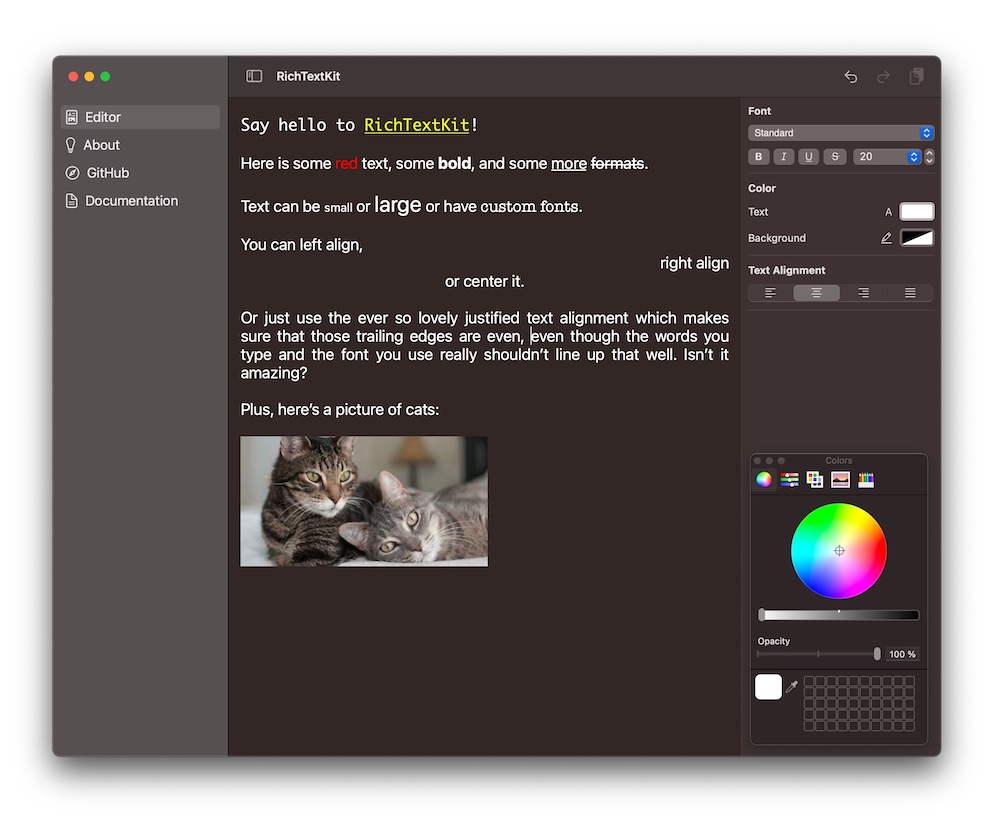The image size is (1000, 833).
Task: Click the RichTextKit window title
Action: coord(308,77)
